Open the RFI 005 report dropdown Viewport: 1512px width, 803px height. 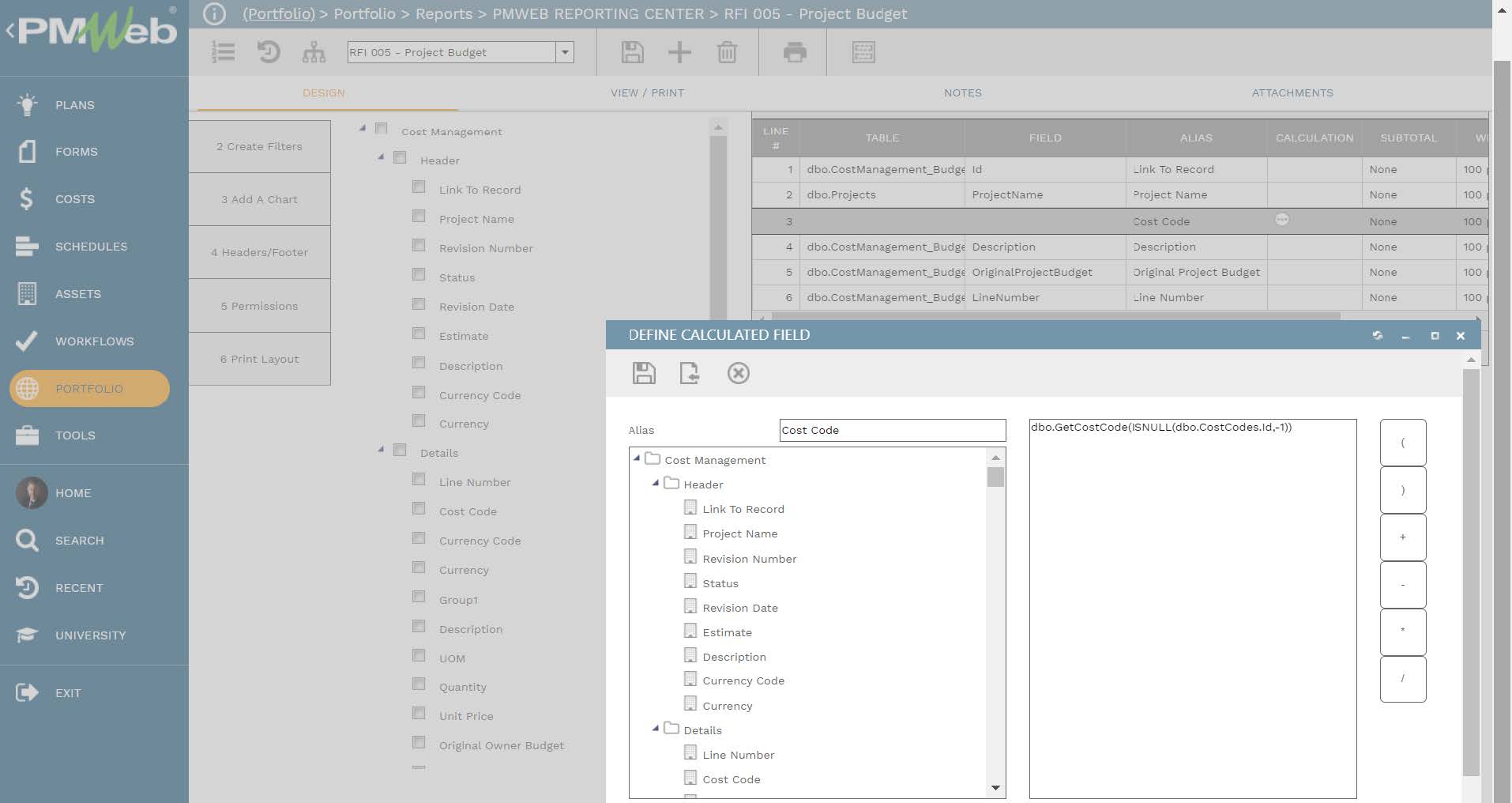point(564,52)
